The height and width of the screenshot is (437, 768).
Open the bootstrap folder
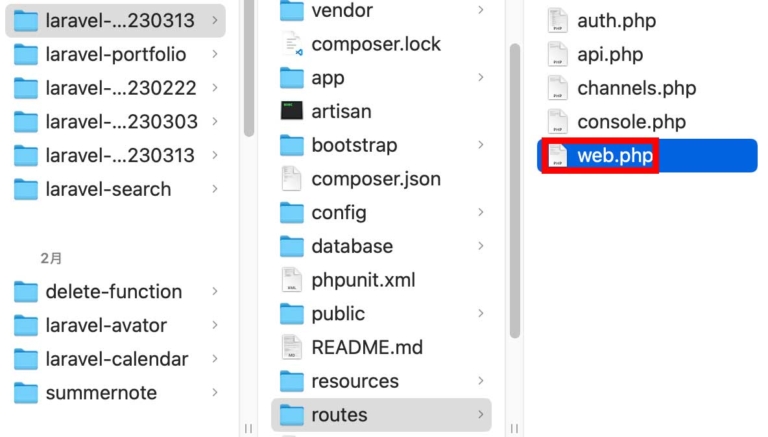point(354,145)
